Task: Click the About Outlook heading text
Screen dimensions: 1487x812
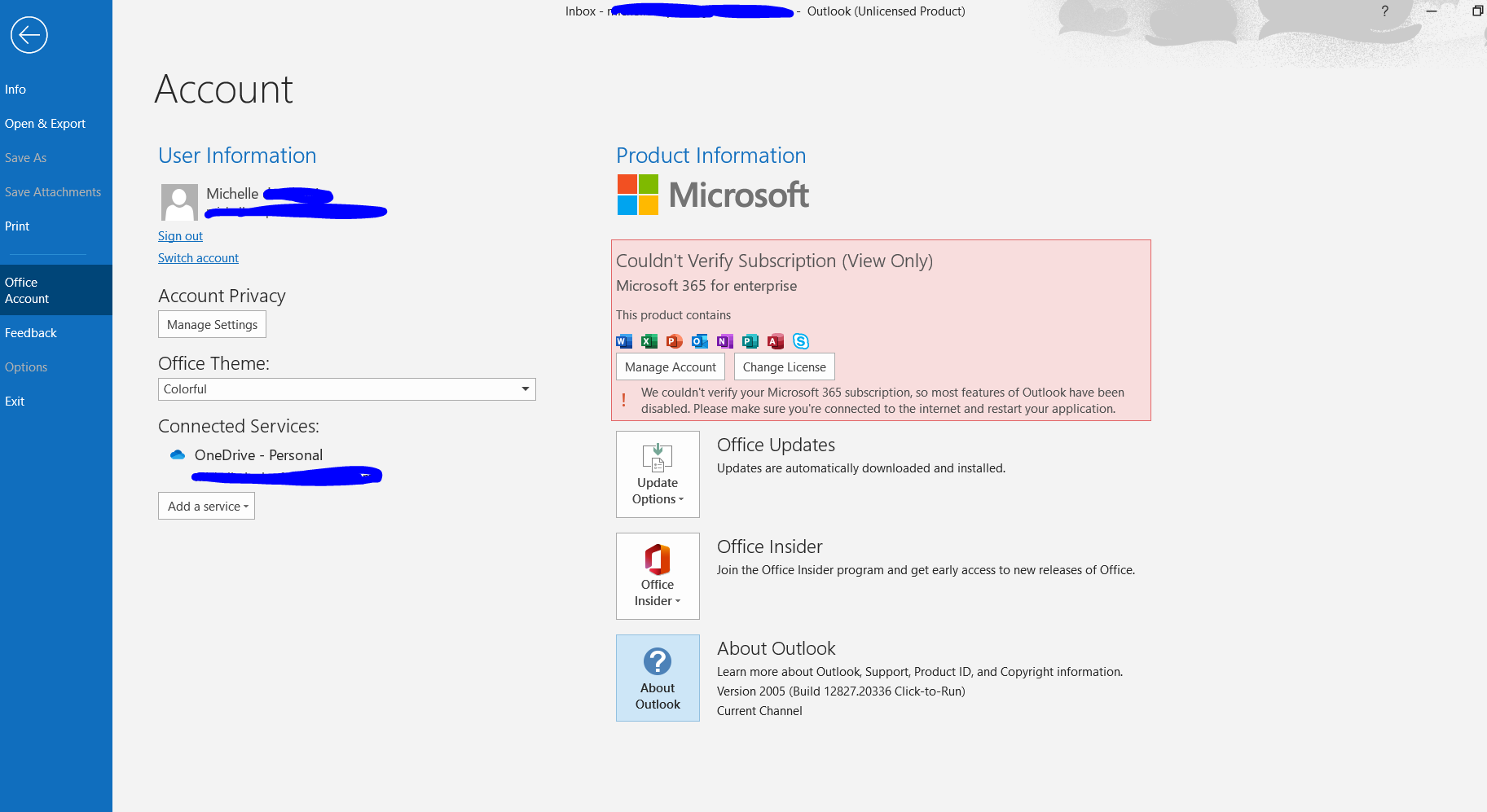Action: point(776,648)
